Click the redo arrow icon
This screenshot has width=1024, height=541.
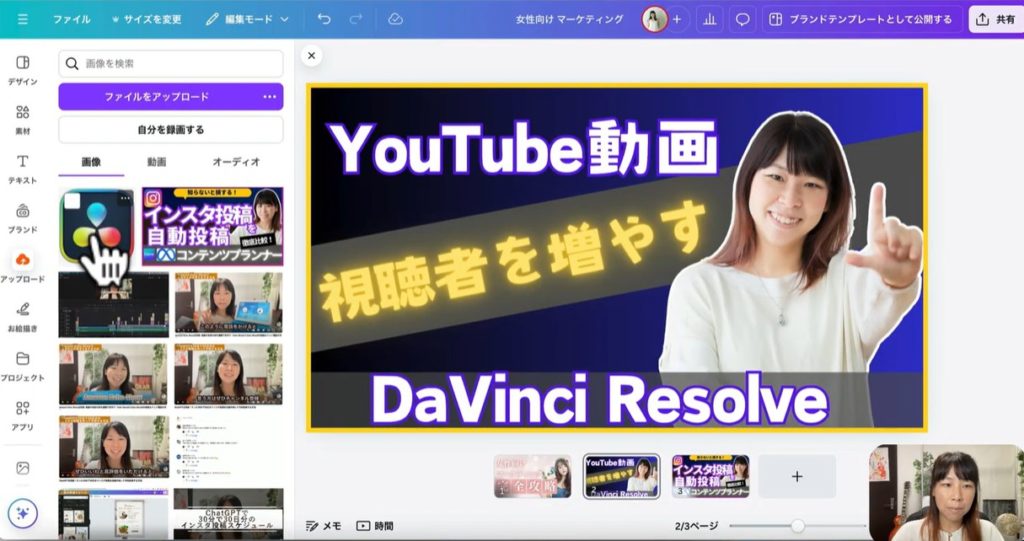tap(356, 19)
